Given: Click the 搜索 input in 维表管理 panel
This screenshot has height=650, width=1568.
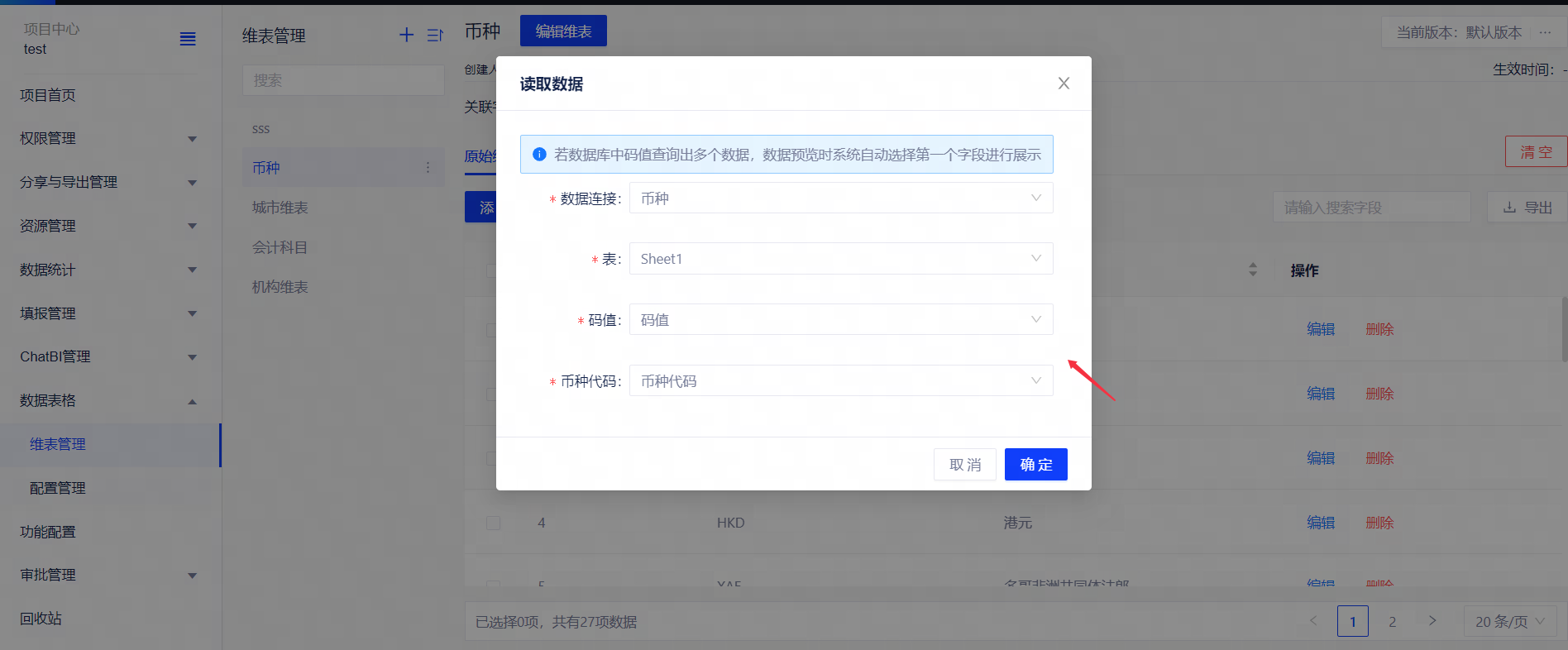Looking at the screenshot, I should point(342,80).
